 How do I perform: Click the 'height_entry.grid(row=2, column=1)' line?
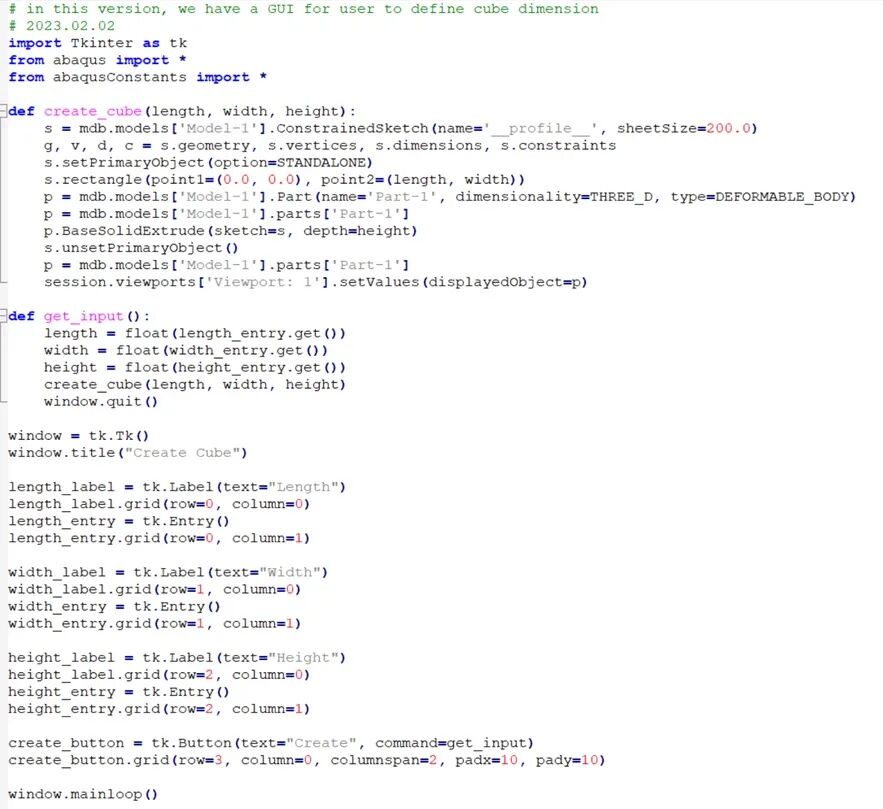click(x=159, y=709)
